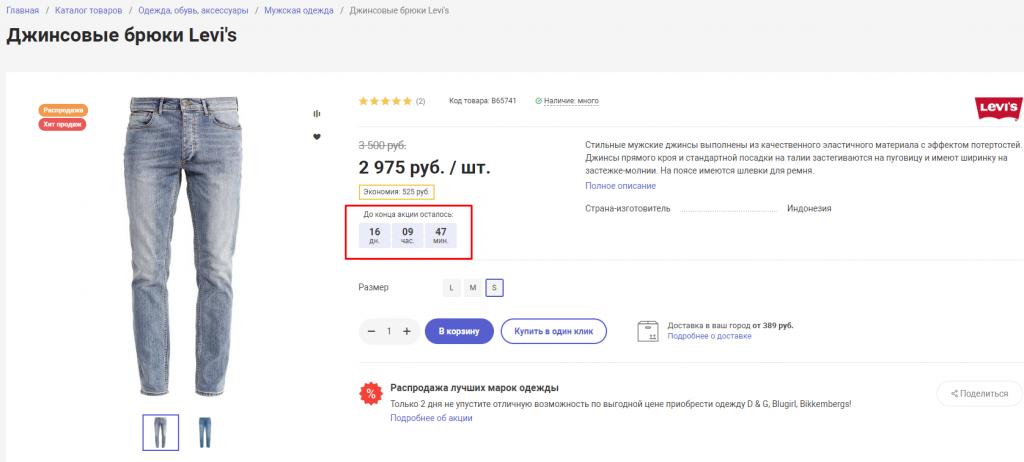Click Купить в один клик button

tap(554, 331)
